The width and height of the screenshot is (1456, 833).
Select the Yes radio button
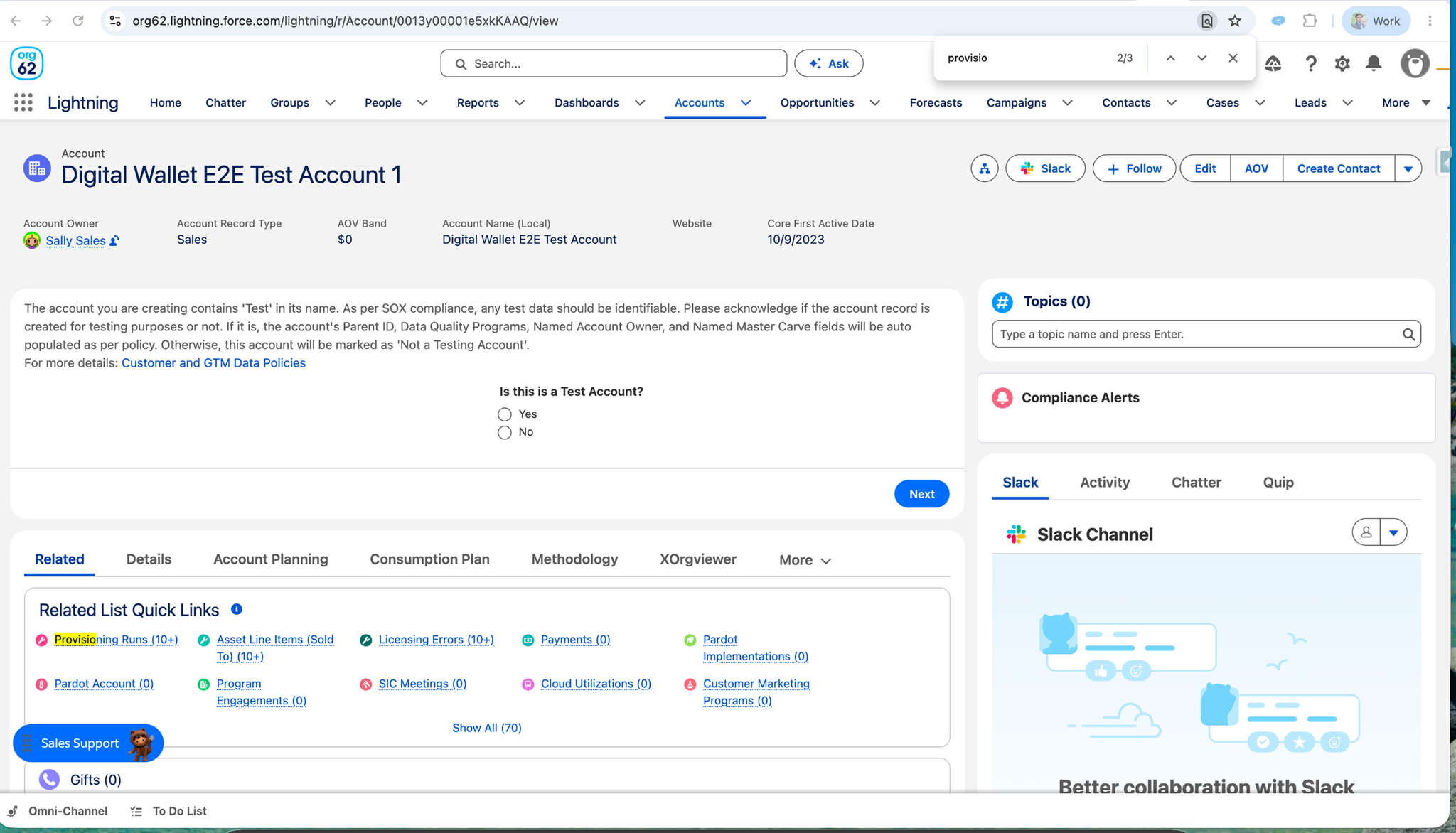coord(505,414)
